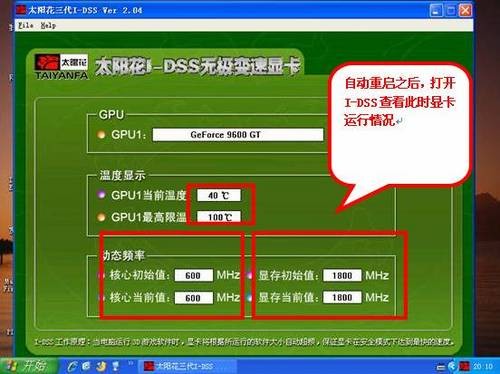Viewport: 500px width, 374px height.
Task: Click the 核心初始值 600 MHz field
Action: (194, 275)
